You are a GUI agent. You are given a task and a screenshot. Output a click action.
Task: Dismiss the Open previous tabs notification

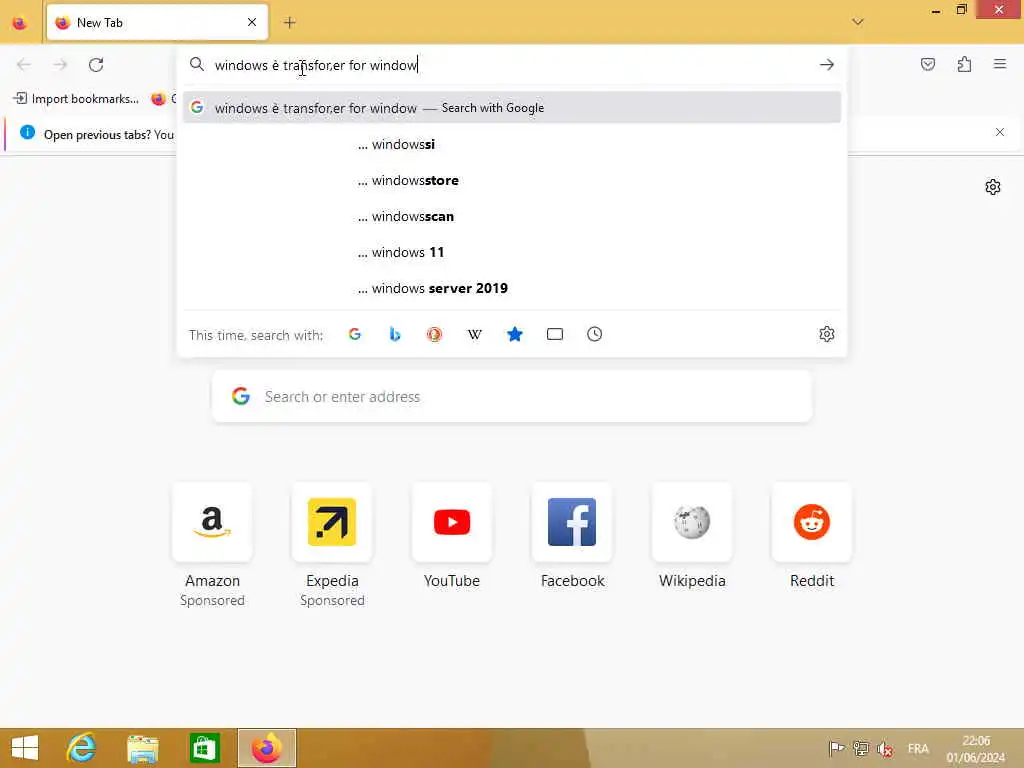999,133
